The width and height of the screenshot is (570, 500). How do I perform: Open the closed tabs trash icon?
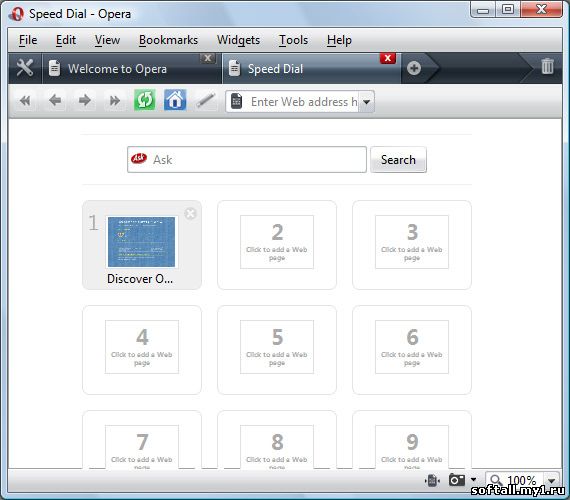click(547, 67)
